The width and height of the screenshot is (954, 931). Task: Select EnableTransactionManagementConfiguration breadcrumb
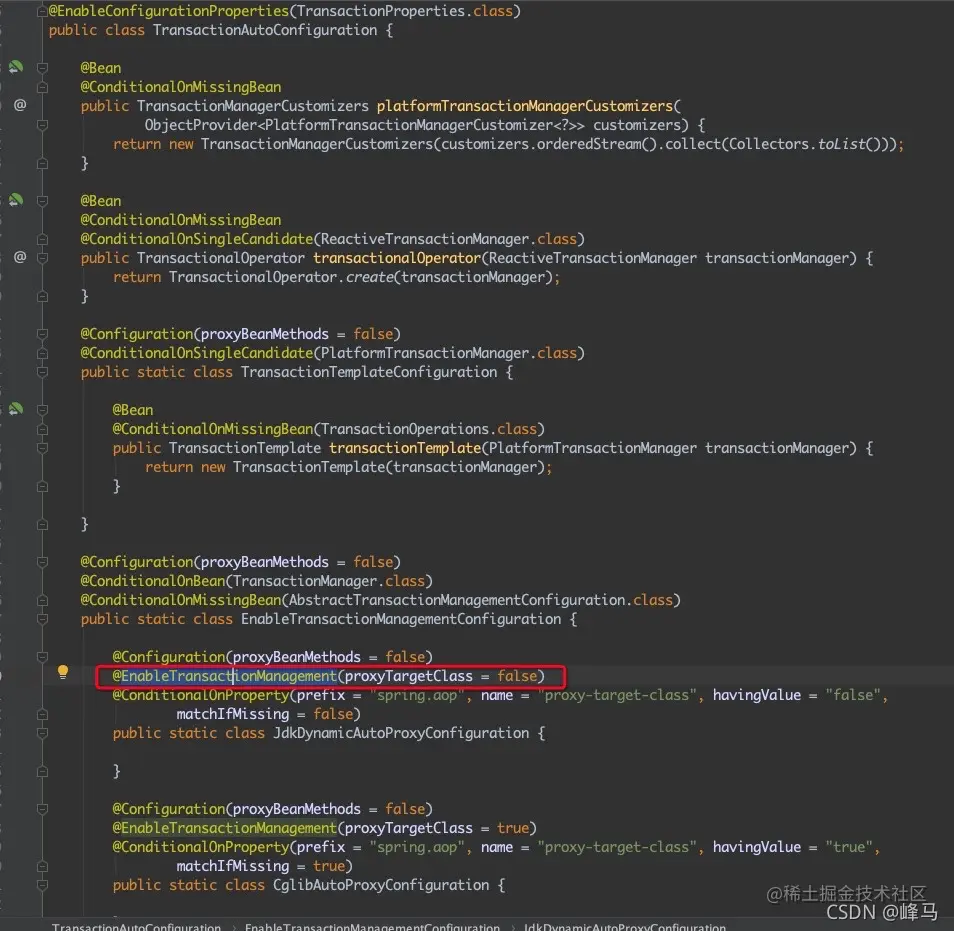pyautogui.click(x=372, y=926)
